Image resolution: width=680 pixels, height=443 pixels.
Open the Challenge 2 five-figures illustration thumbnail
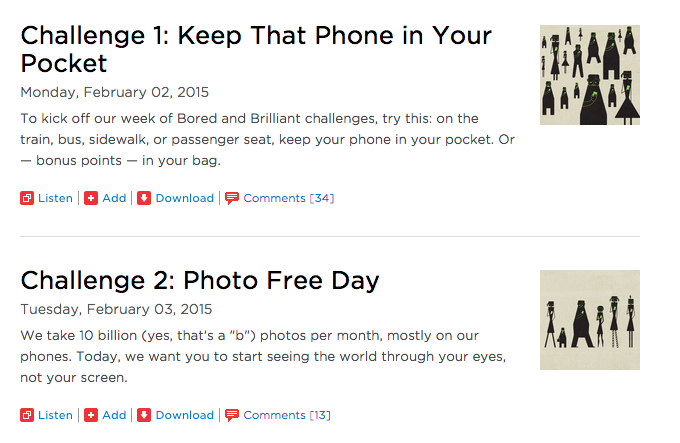click(x=590, y=320)
